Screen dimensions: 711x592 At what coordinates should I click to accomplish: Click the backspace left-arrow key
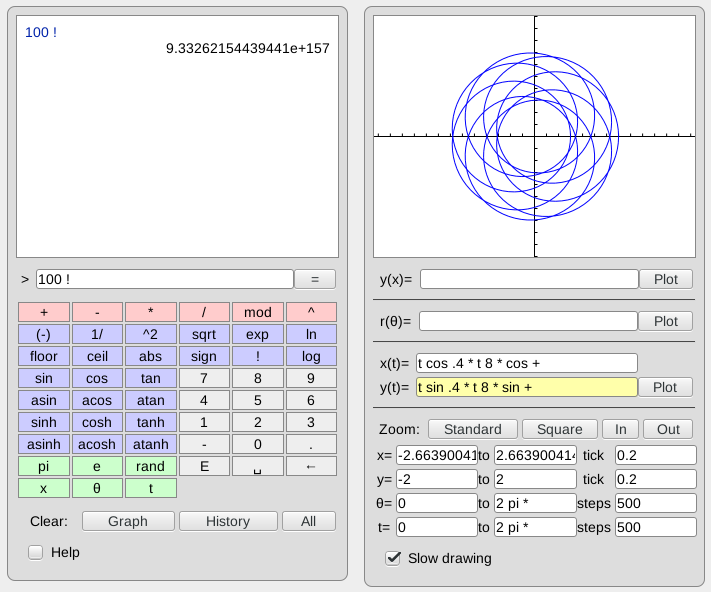(311, 466)
